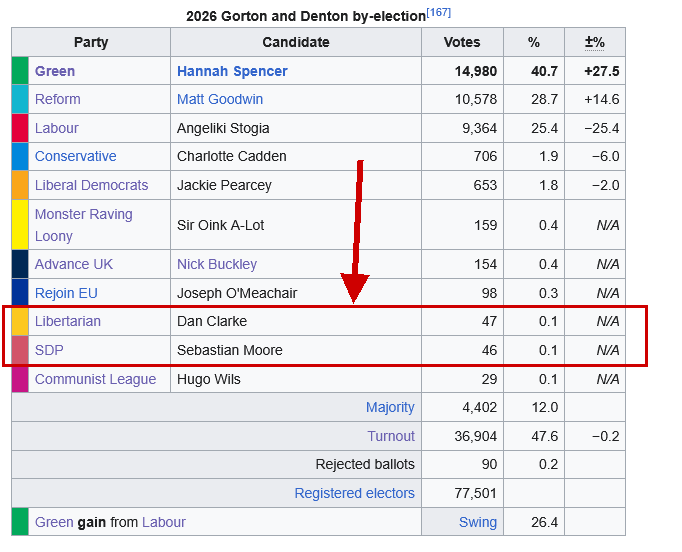
Task: Open citation reference 167
Action: coord(438,12)
